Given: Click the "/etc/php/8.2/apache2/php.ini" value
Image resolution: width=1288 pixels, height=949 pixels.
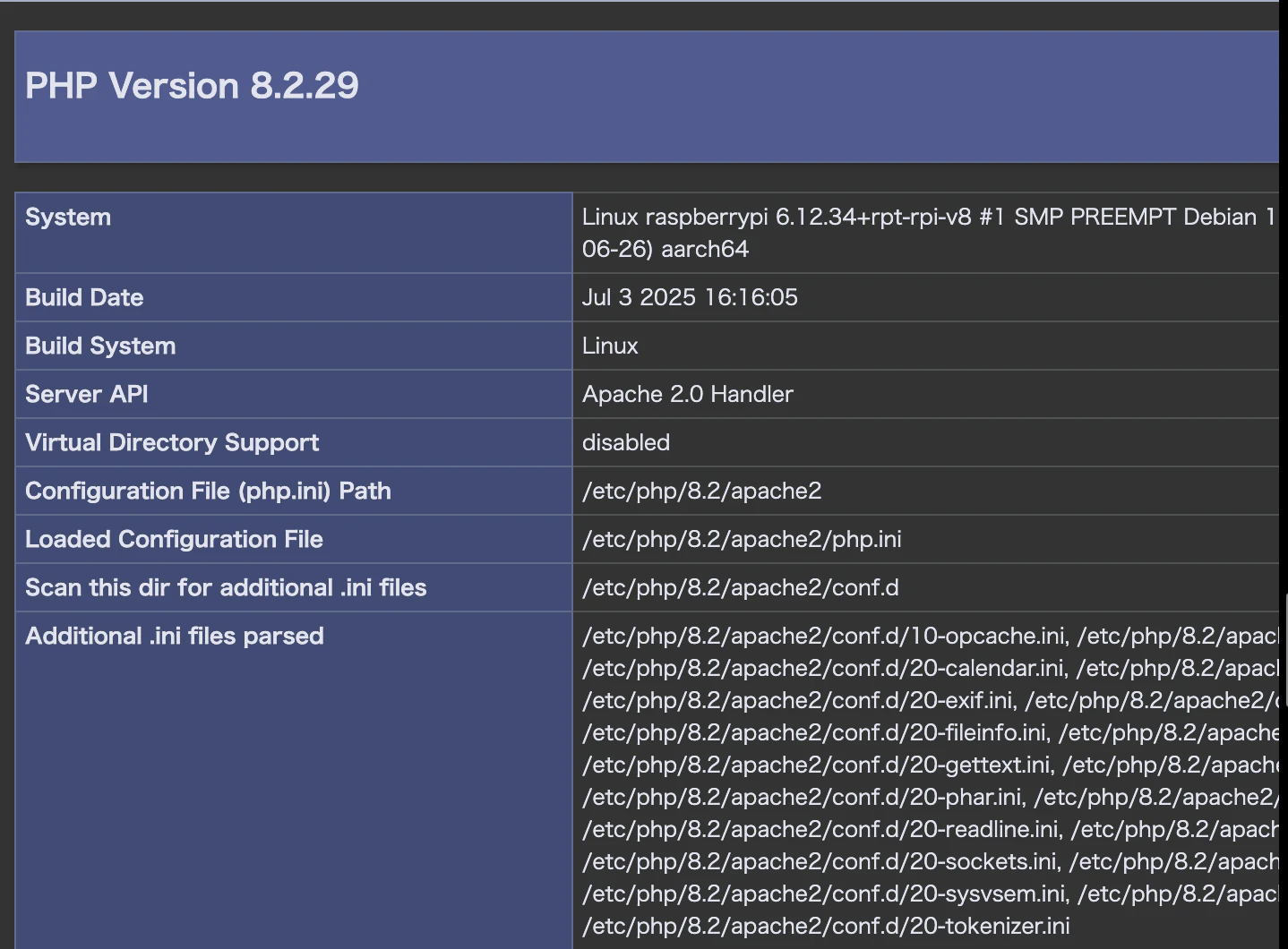Looking at the screenshot, I should (742, 539).
